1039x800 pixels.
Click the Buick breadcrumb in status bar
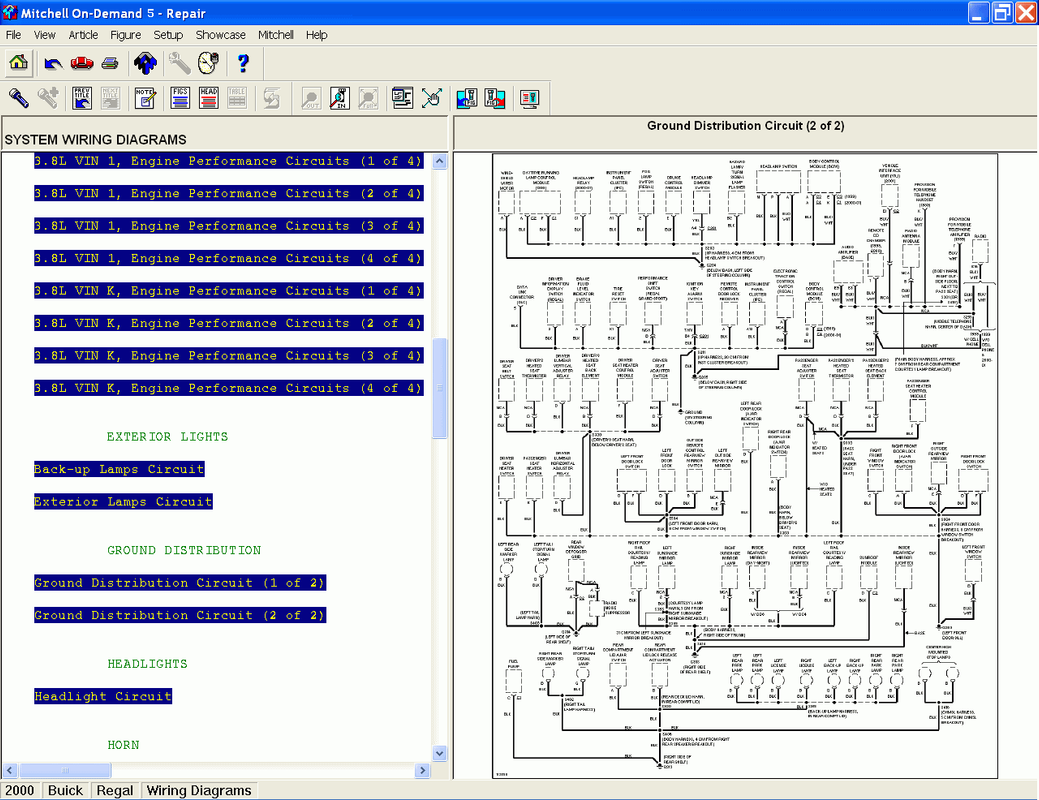pos(66,790)
